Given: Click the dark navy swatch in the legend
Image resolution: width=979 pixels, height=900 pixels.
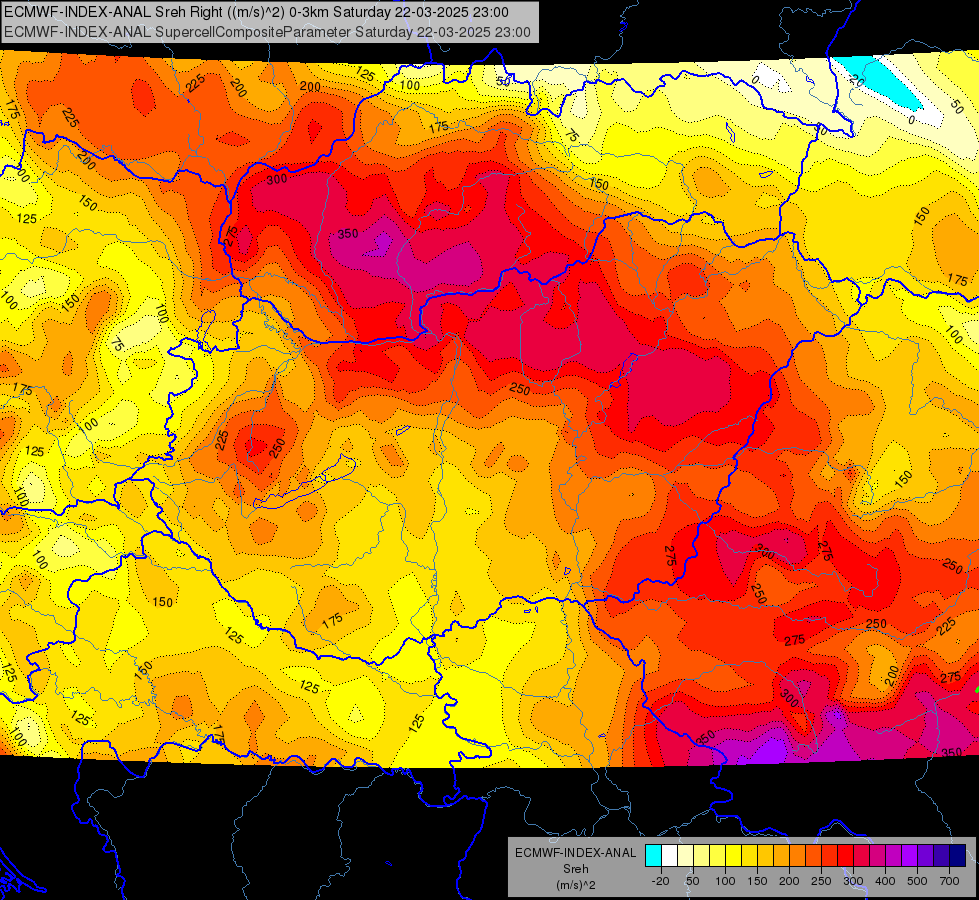Looking at the screenshot, I should 958,855.
